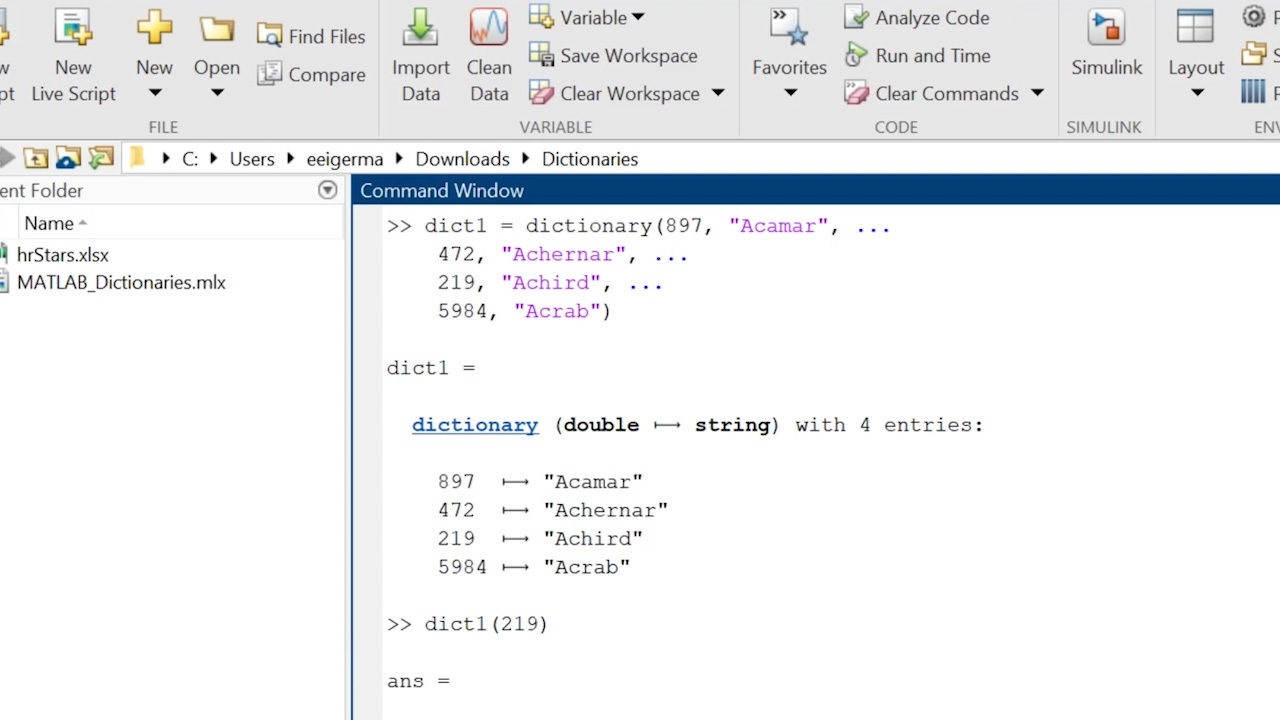This screenshot has height=720, width=1280.
Task: Expand the Favorites dropdown
Action: (789, 94)
